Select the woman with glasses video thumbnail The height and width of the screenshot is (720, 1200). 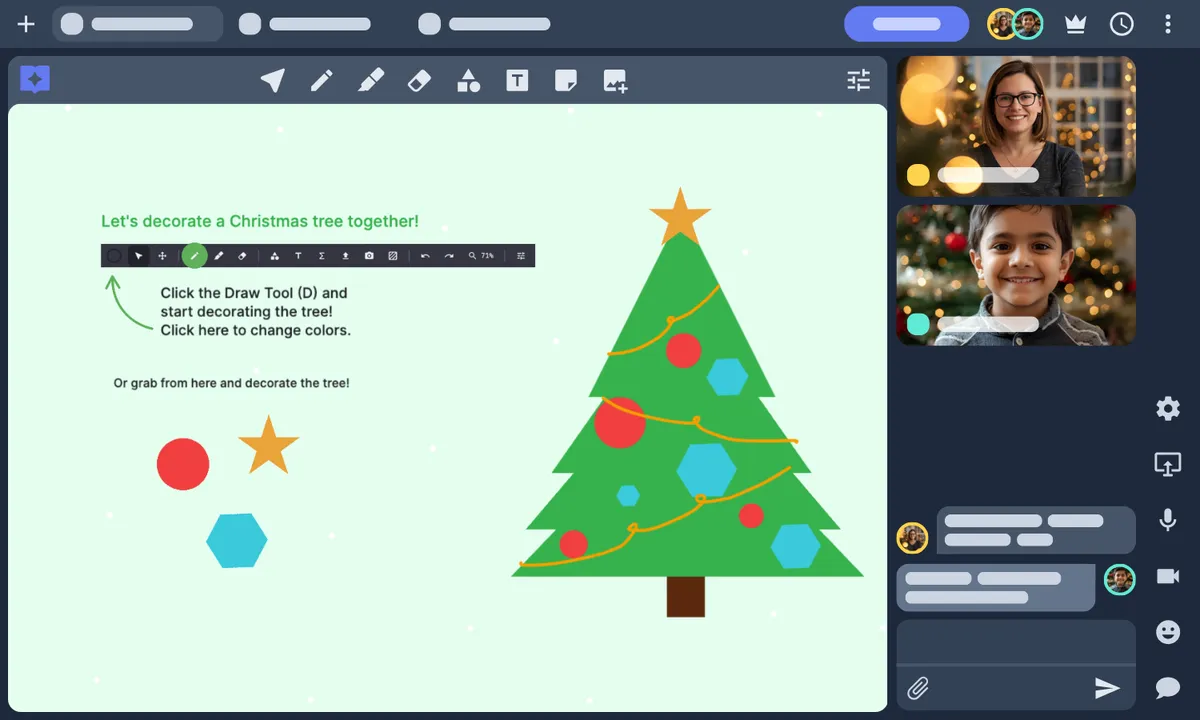point(1016,127)
